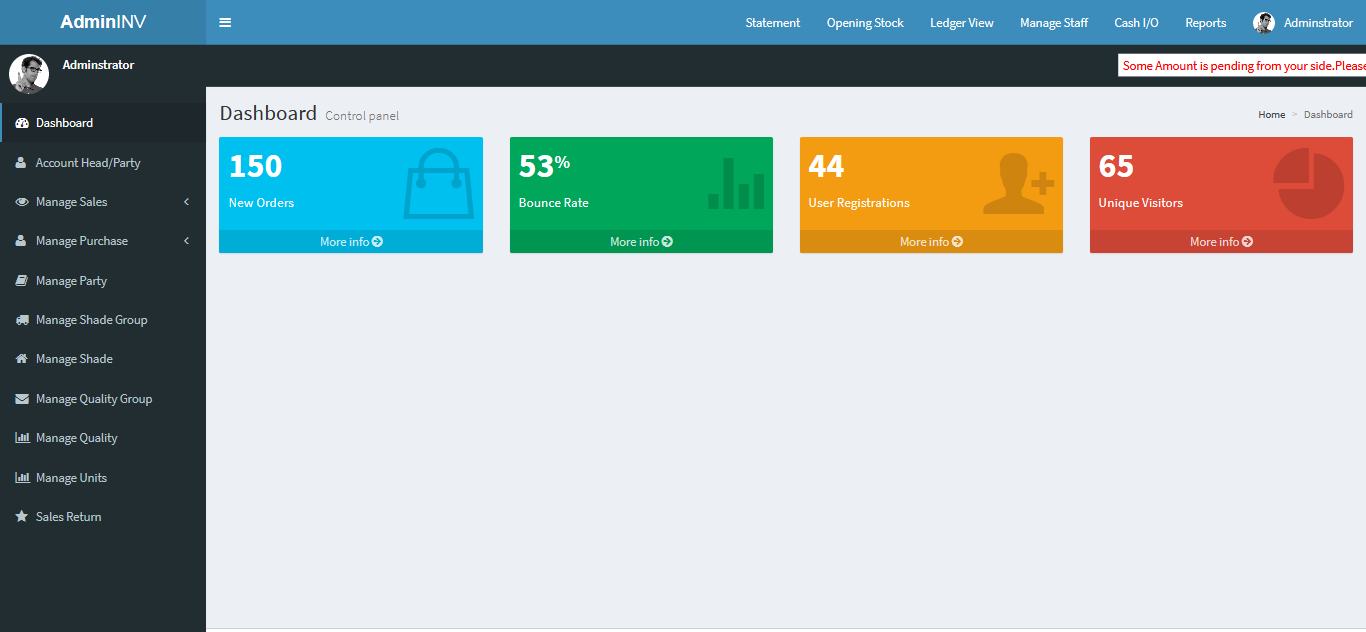Click the bar chart icon on Bounce Rate
The height and width of the screenshot is (632, 1366).
click(x=736, y=184)
